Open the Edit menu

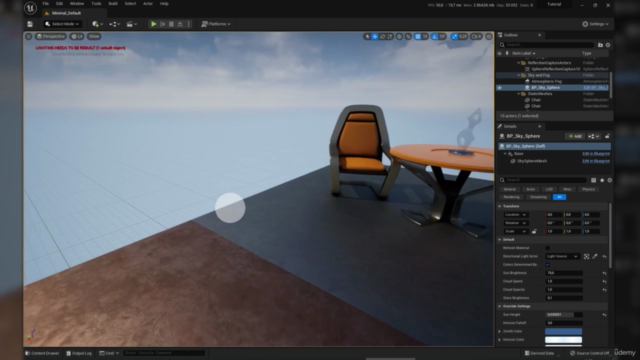[x=60, y=4]
